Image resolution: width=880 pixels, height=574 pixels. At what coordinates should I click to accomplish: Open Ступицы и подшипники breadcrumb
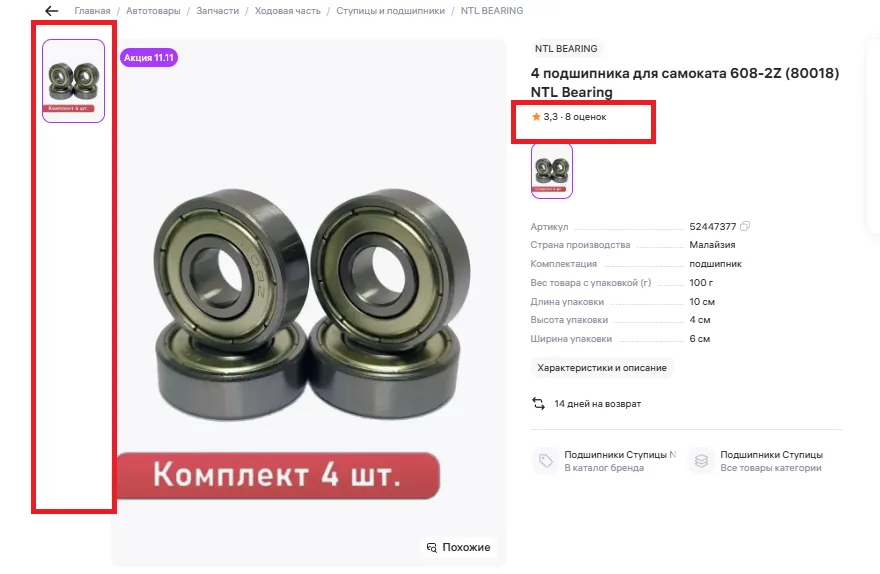391,11
